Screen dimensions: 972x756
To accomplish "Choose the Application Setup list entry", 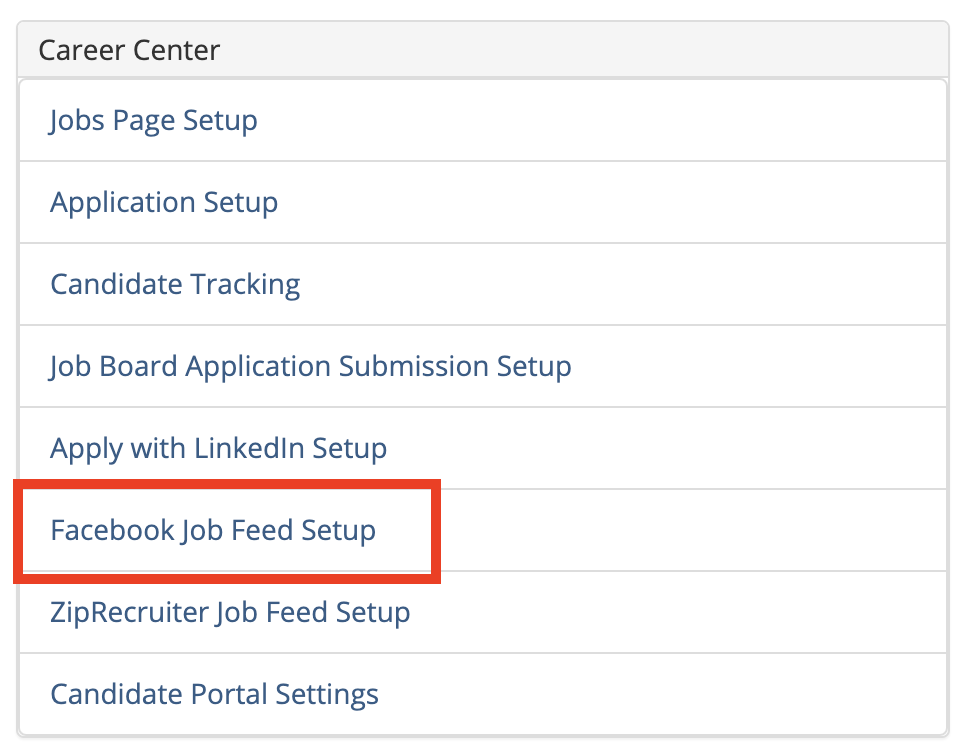I will 482,203.
